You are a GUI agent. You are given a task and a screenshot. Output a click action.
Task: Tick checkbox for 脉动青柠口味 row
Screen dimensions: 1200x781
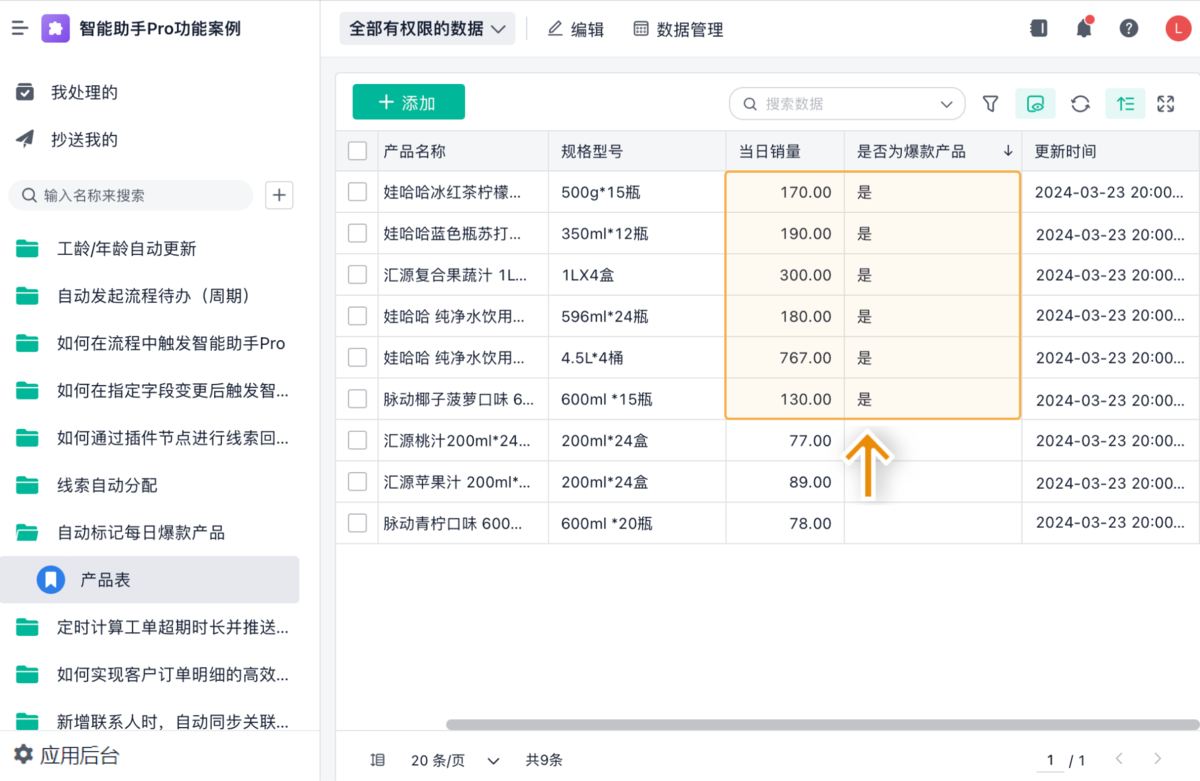357,523
